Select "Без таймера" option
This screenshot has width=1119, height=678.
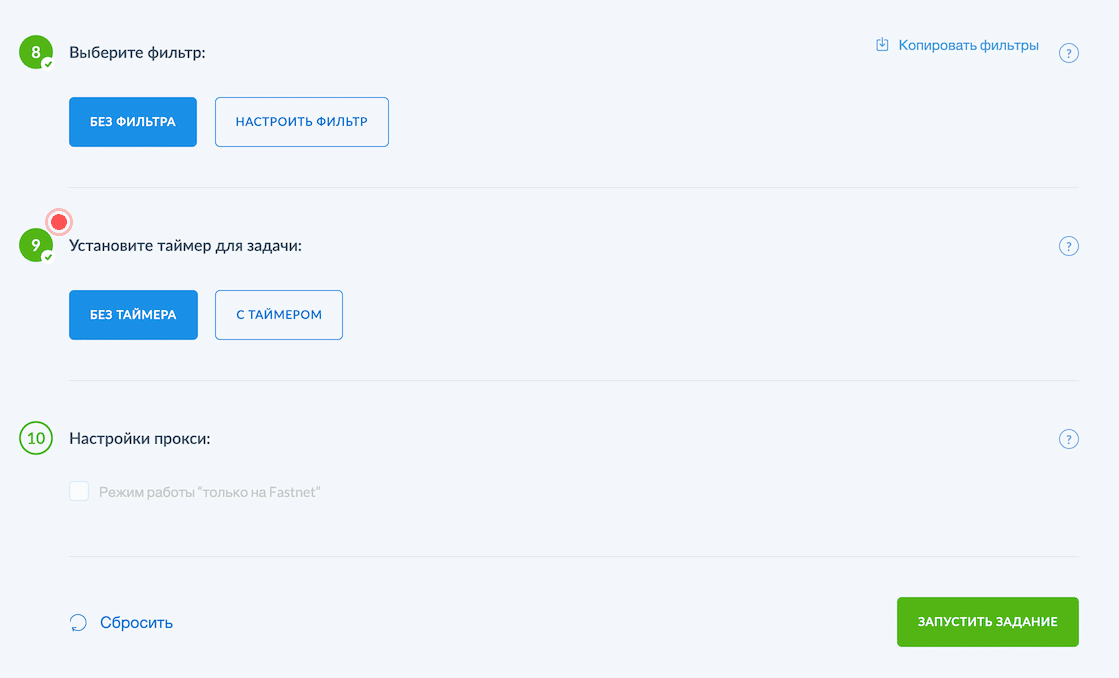pos(133,315)
